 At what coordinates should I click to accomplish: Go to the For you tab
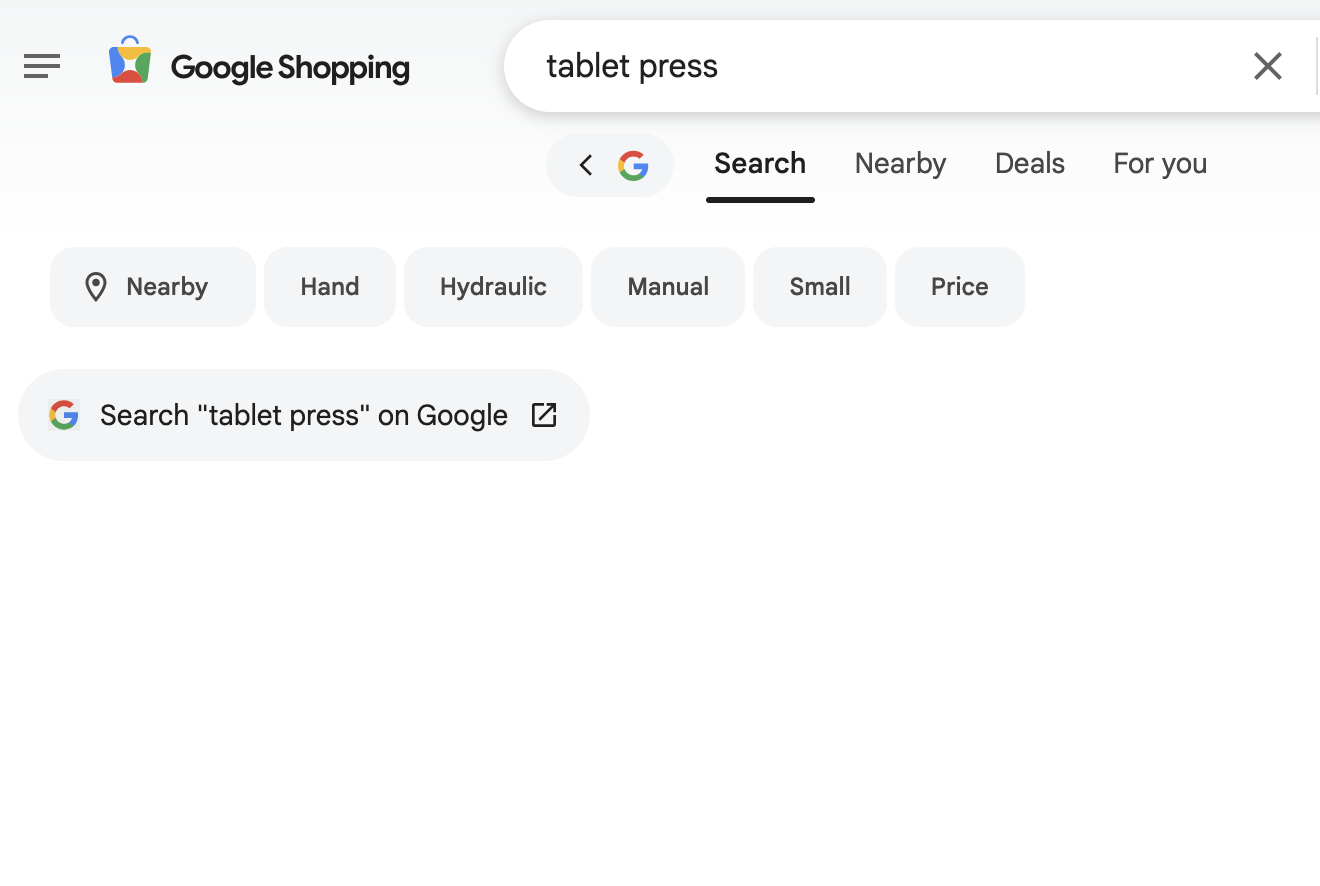tap(1160, 164)
